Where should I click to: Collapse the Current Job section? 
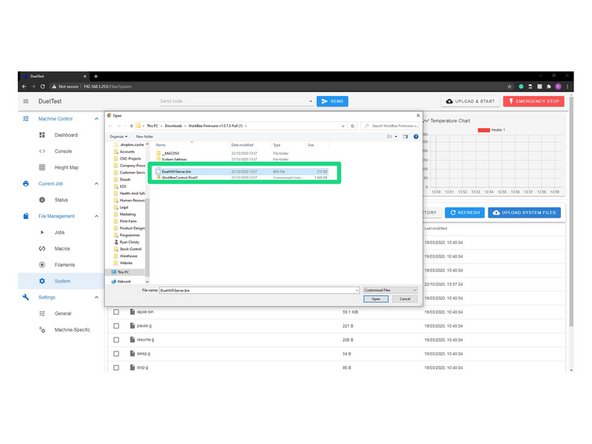point(96,183)
